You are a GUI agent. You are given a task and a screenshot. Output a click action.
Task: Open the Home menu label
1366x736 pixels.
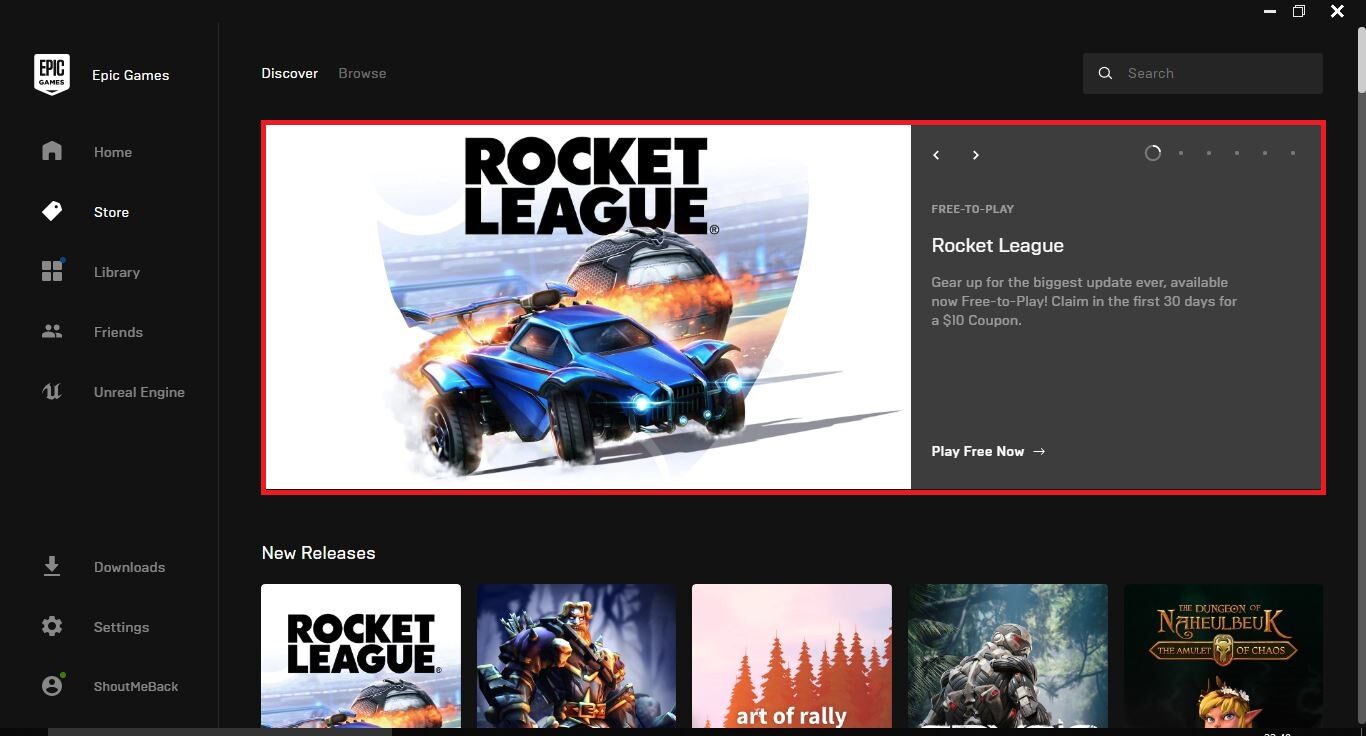[x=113, y=152]
